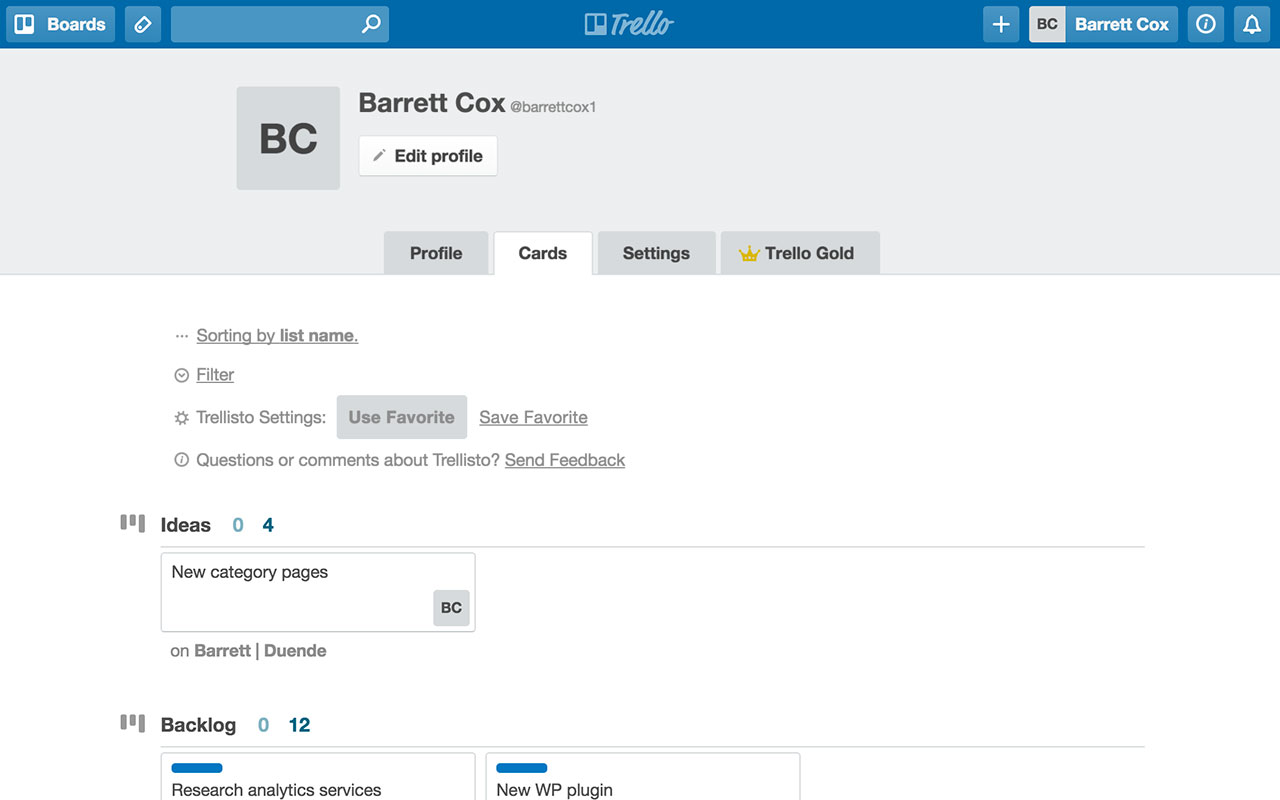Click the plus create button
Viewport: 1280px width, 800px height.
click(1001, 24)
